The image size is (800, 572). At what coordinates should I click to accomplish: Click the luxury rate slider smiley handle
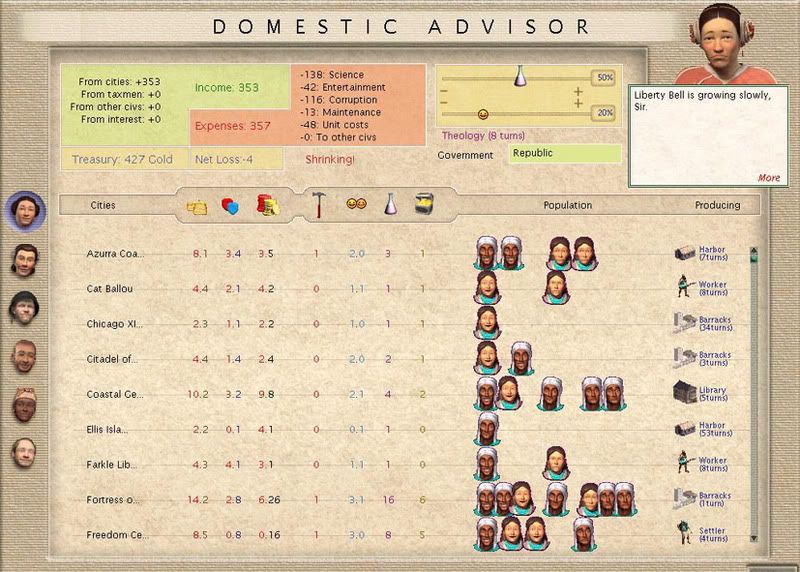pyautogui.click(x=483, y=114)
